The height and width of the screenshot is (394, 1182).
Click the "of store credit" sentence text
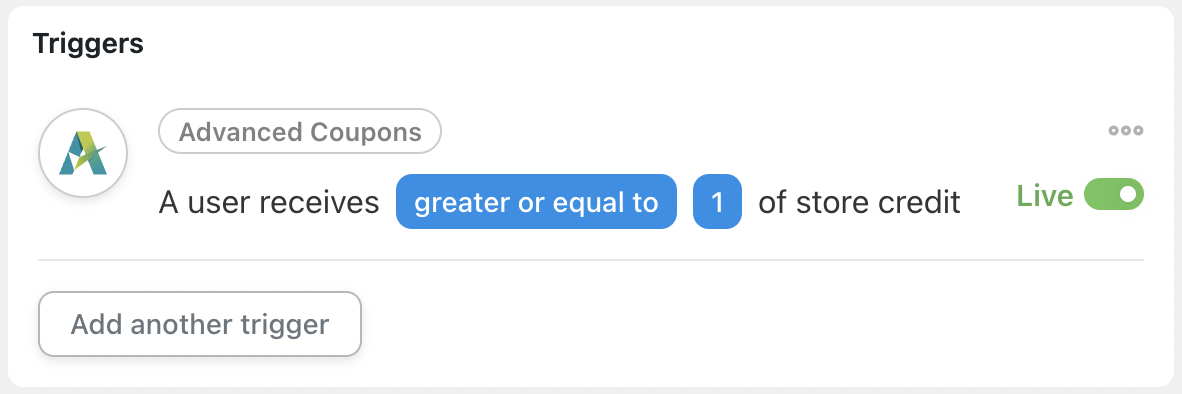pos(859,202)
